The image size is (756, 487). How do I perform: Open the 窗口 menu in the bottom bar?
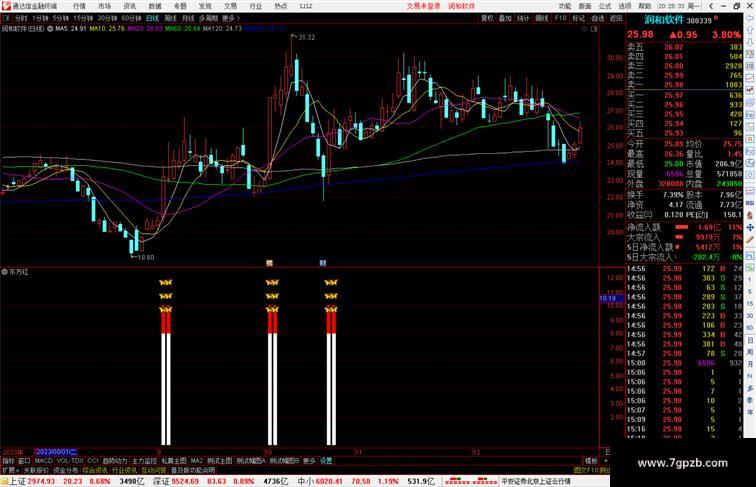click(x=24, y=461)
